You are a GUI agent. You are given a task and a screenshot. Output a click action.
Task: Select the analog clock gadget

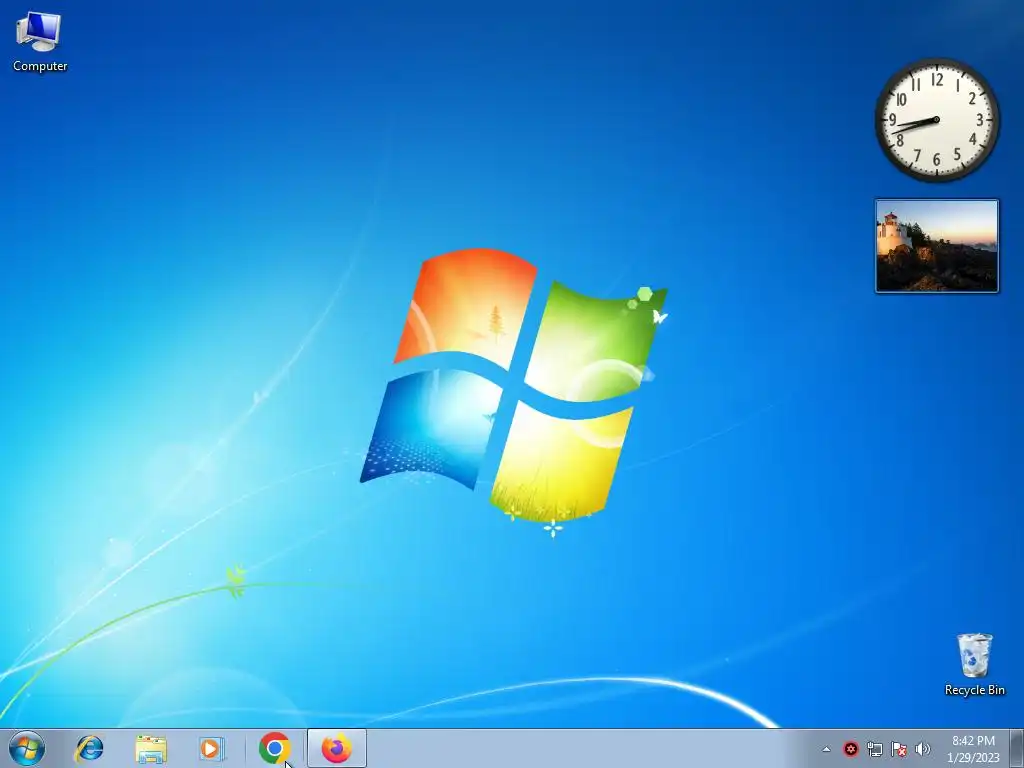[936, 120]
